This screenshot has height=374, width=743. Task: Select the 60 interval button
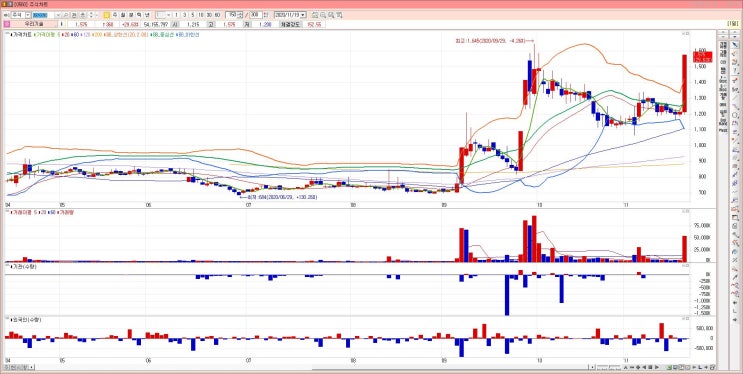[217, 15]
